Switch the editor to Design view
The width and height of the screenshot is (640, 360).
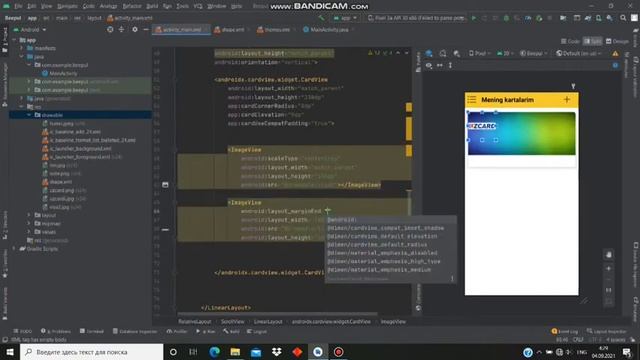point(617,41)
